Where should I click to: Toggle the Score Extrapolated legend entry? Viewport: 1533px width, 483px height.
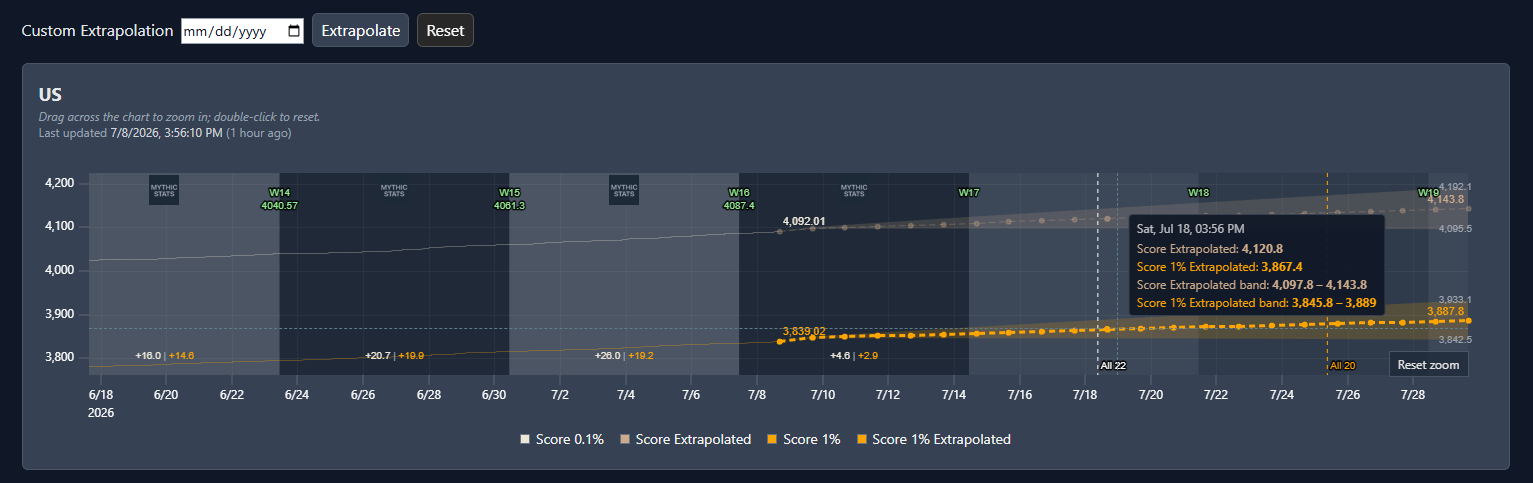(685, 439)
